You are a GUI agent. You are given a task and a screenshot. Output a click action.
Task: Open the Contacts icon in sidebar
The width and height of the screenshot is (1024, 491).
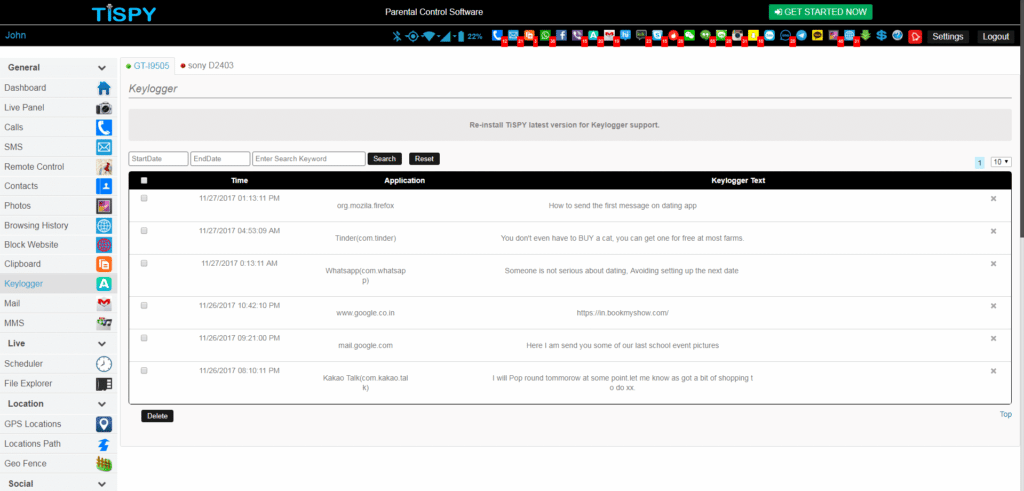click(x=104, y=186)
